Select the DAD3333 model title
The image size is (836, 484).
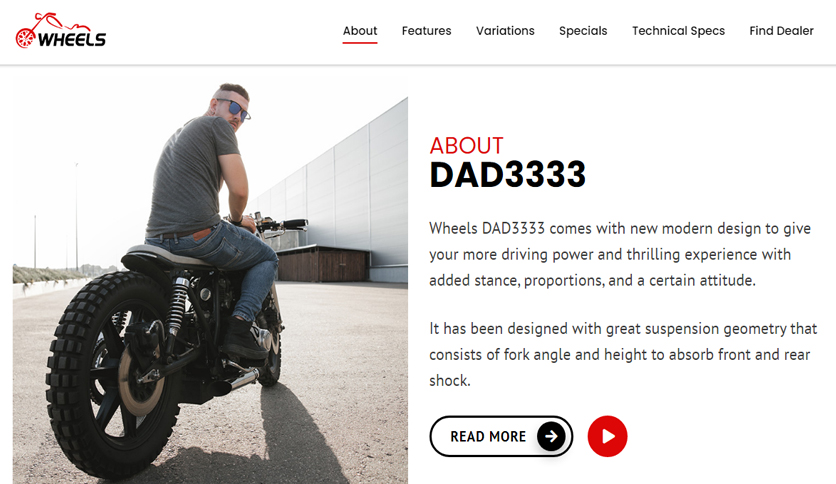coord(508,175)
